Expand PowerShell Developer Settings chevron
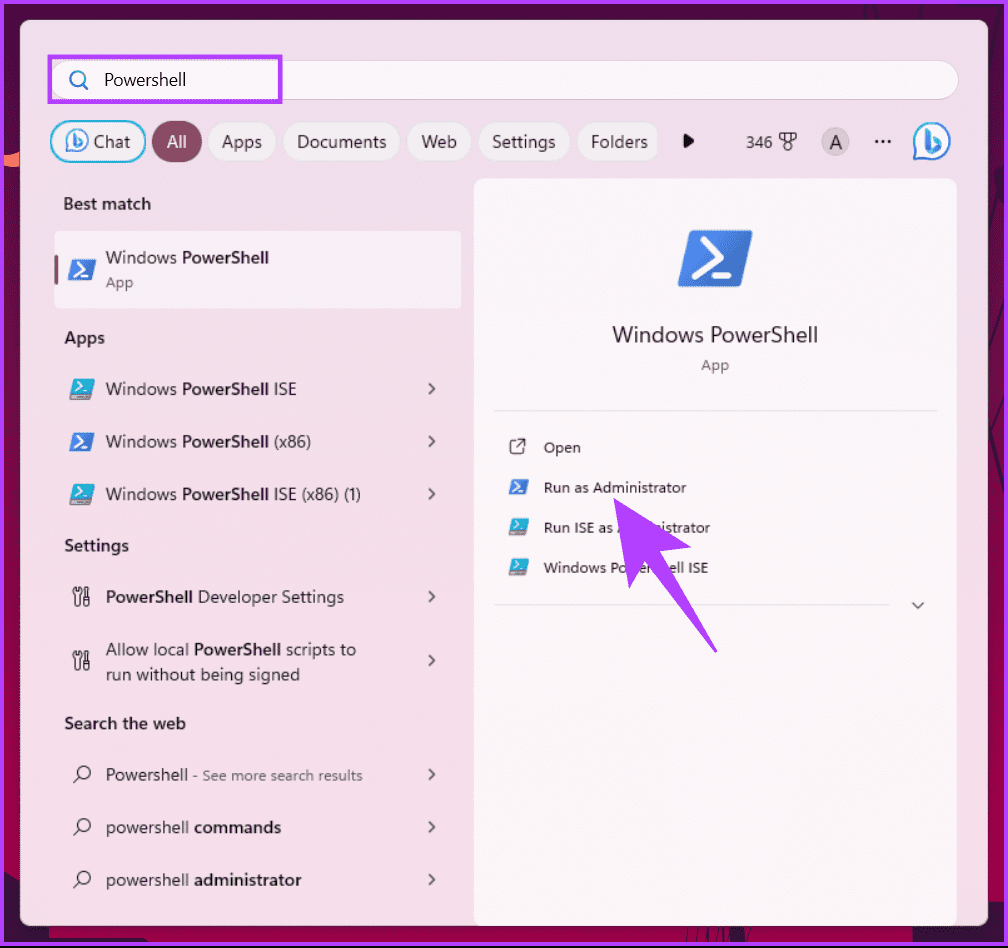The width and height of the screenshot is (1008, 948). 431,597
